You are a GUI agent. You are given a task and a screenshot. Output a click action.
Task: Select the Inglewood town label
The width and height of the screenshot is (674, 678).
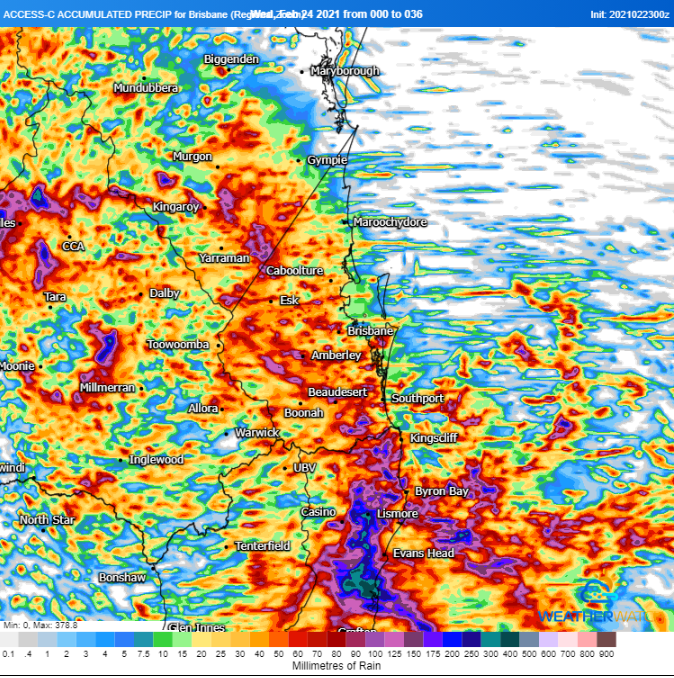(156, 460)
